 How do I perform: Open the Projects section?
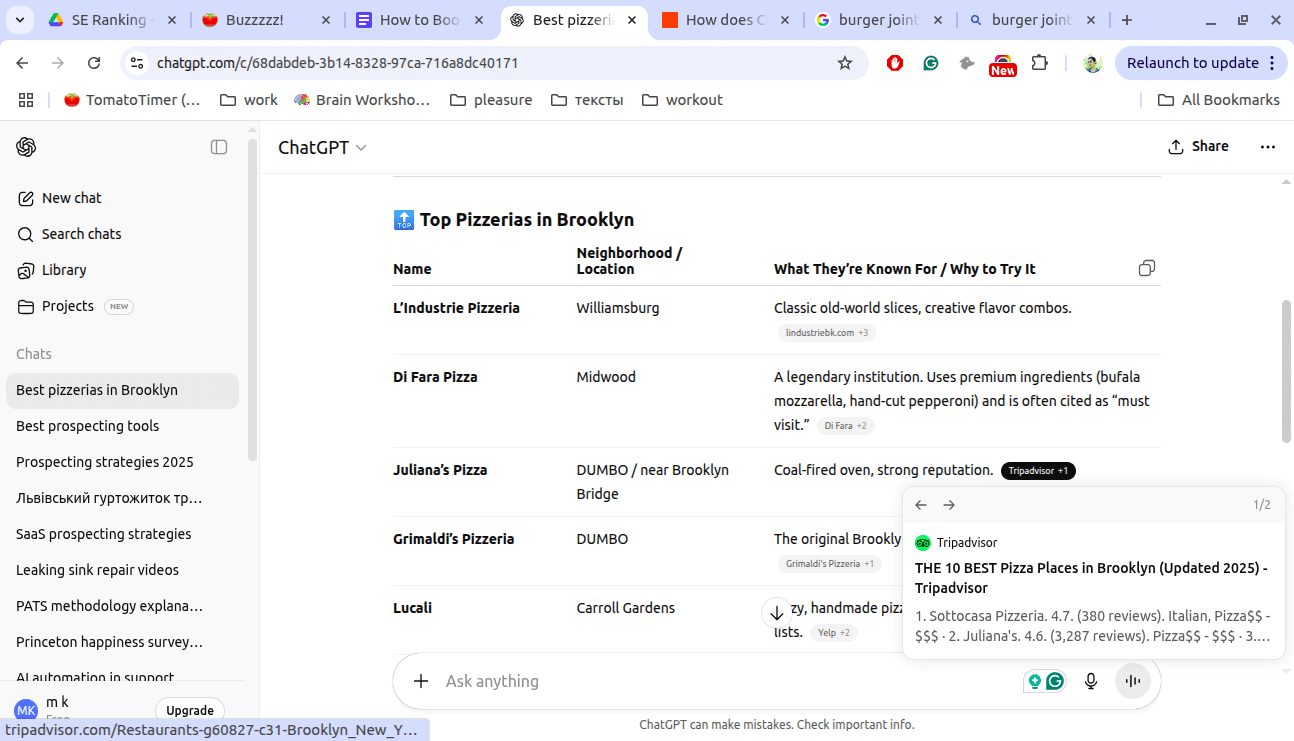67,305
